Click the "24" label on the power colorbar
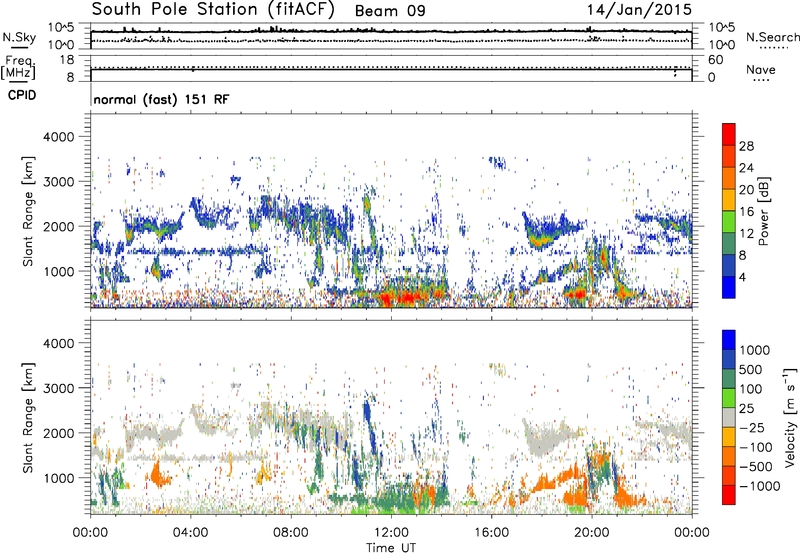 pos(746,168)
